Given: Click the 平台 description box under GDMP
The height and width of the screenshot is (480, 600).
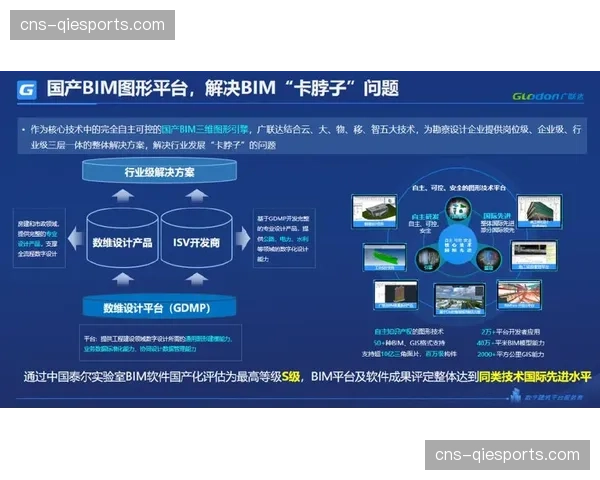Looking at the screenshot, I should pyautogui.click(x=160, y=343).
